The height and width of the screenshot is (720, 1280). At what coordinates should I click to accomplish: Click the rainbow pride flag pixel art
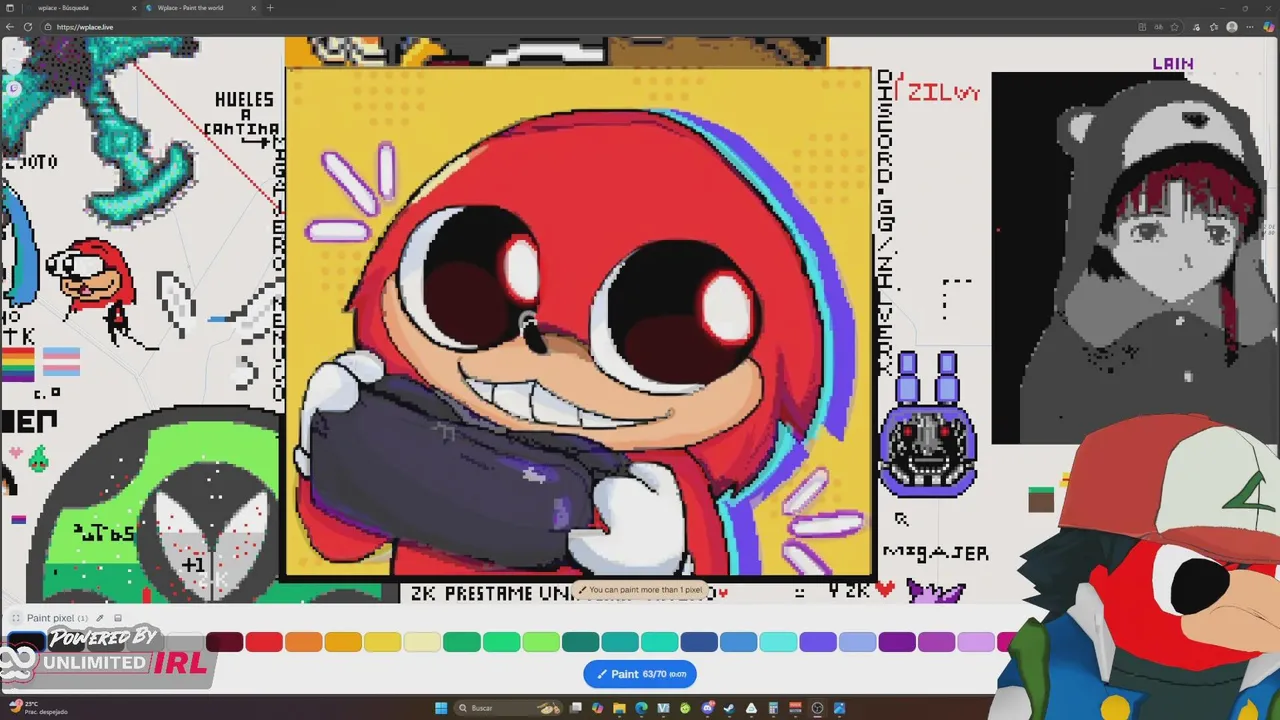(18, 364)
